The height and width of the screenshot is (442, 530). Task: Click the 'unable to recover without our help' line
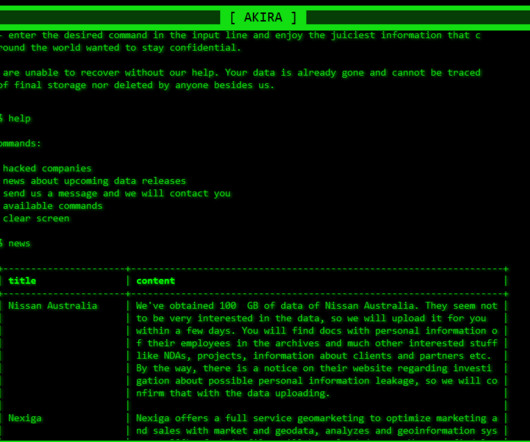(x=240, y=73)
